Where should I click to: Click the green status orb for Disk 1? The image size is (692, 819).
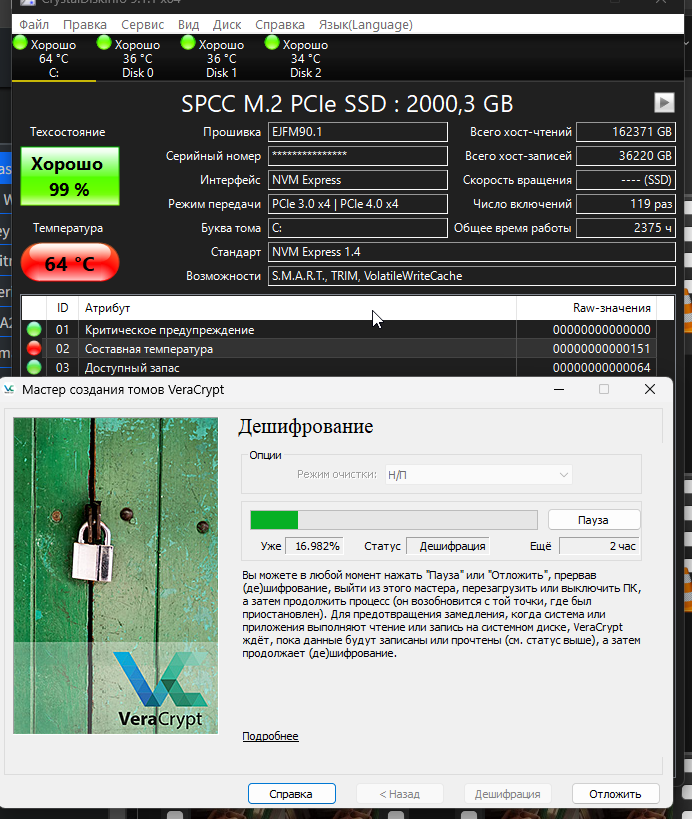[188, 43]
